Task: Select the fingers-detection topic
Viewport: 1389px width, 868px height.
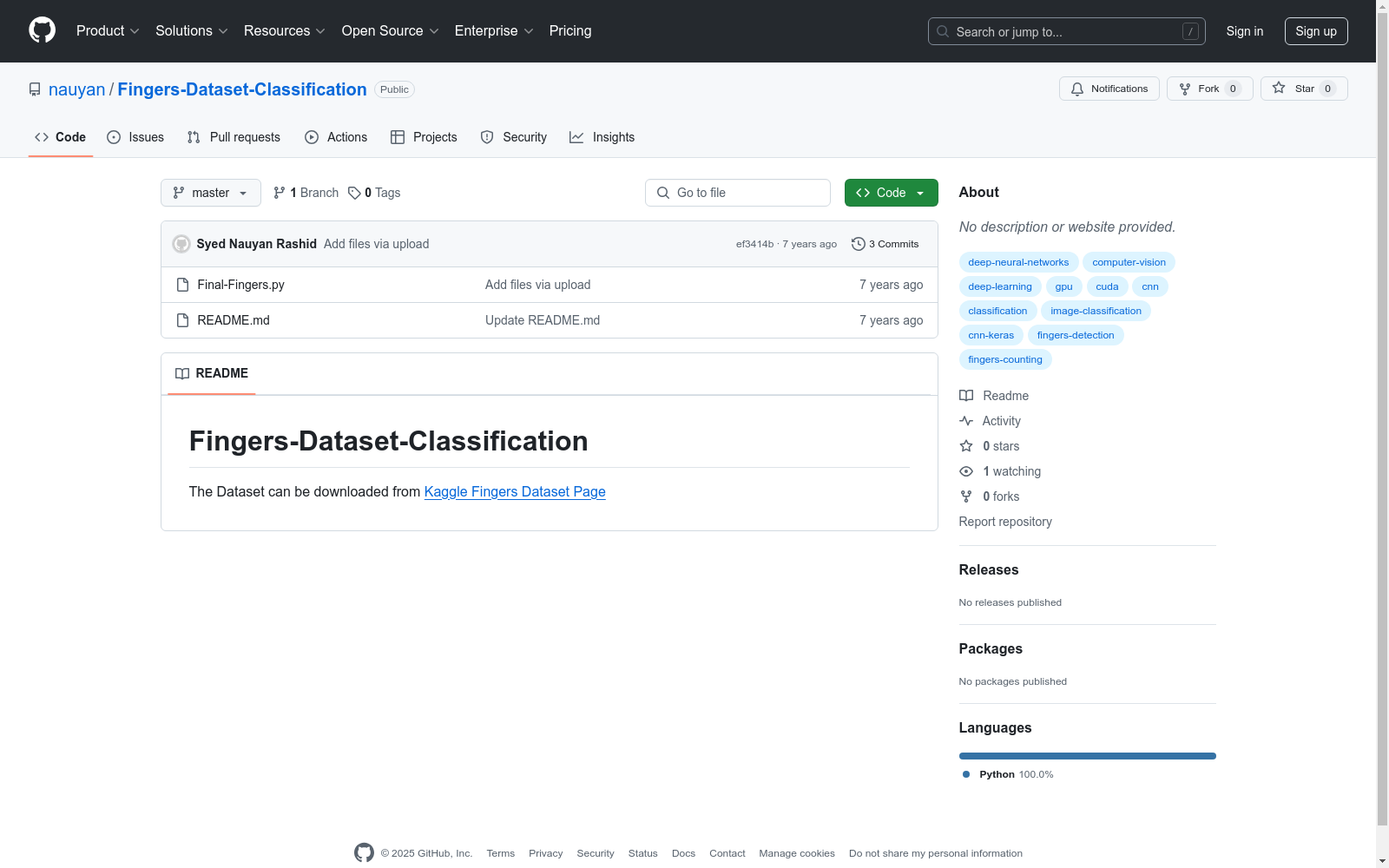Action: click(x=1076, y=335)
